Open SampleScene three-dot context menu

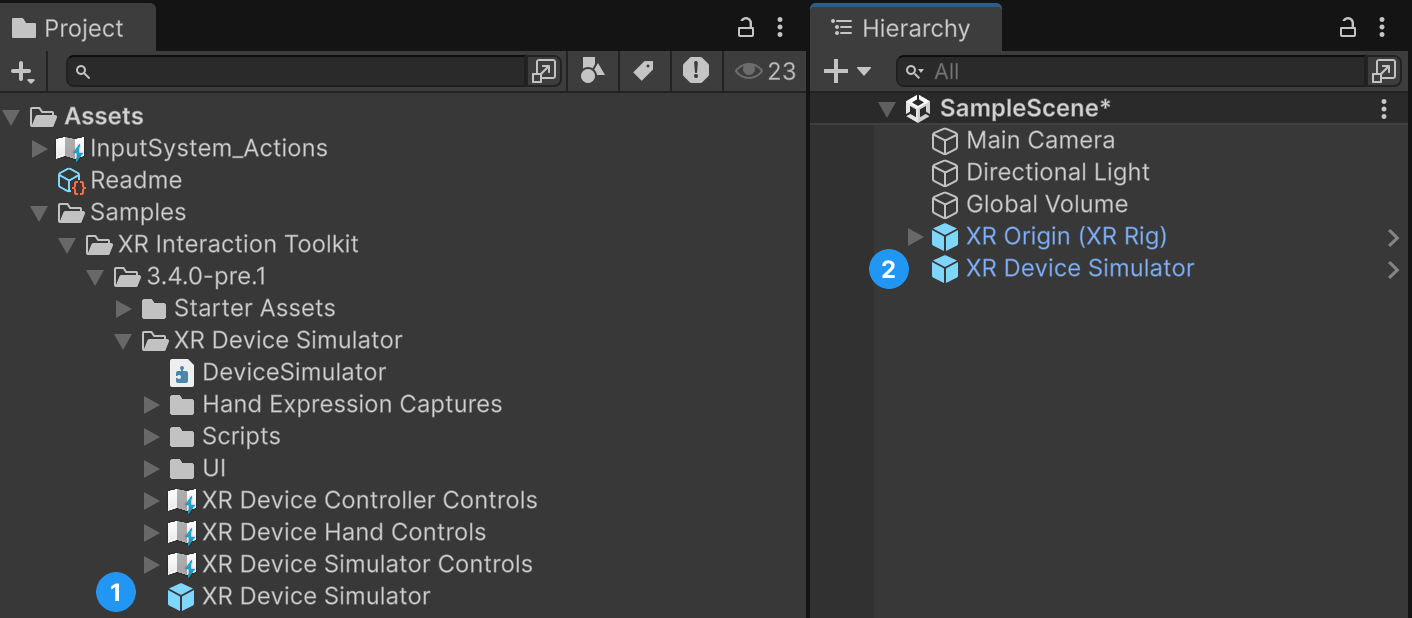[1384, 108]
